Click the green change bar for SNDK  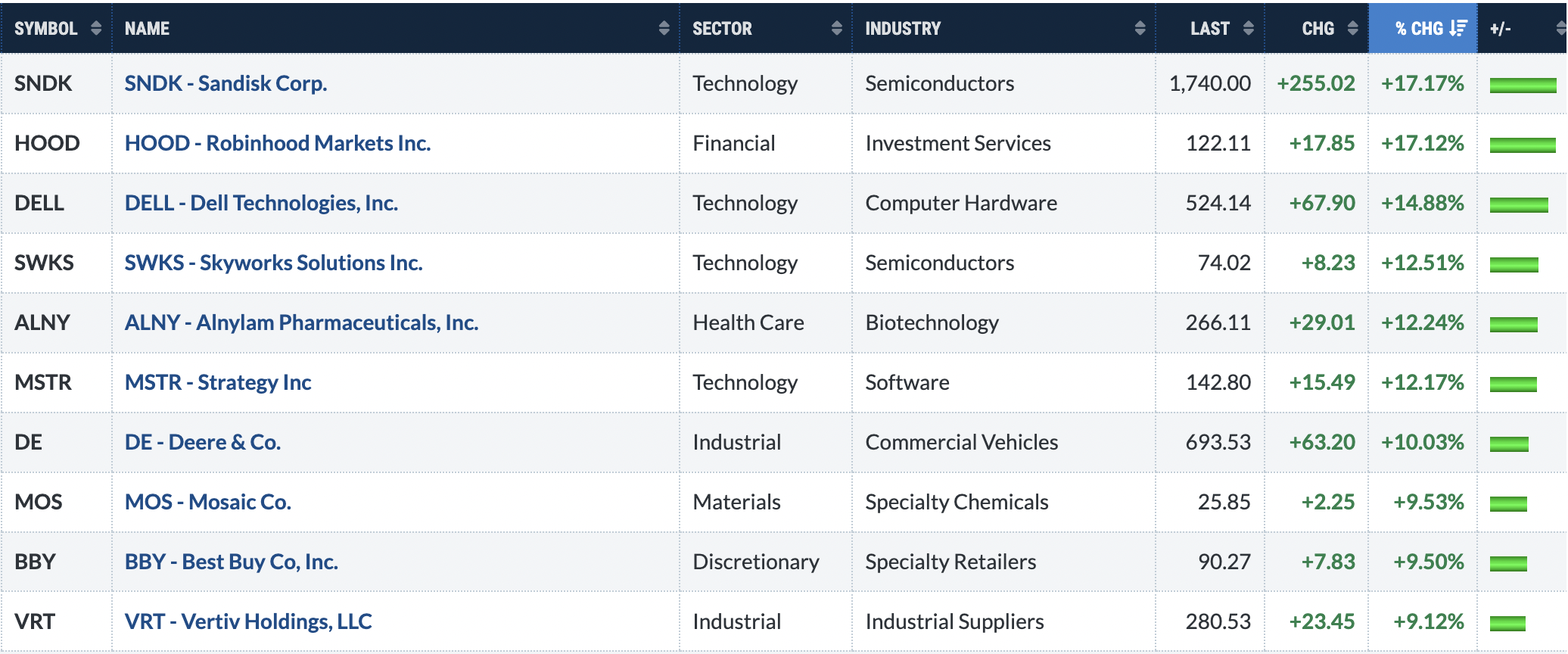(1523, 85)
